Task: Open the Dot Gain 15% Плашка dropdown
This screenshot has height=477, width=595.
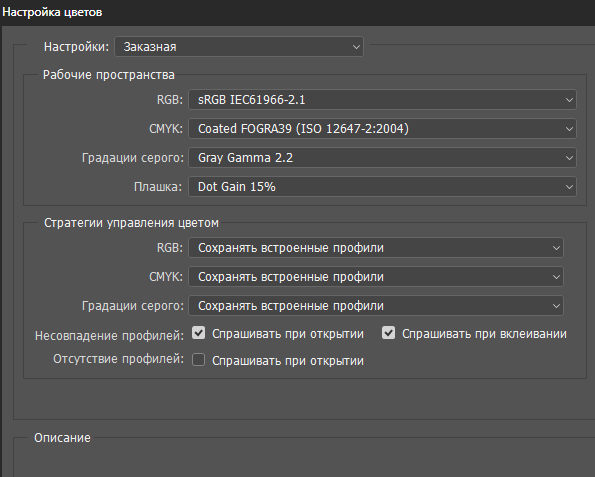Action: [382, 187]
